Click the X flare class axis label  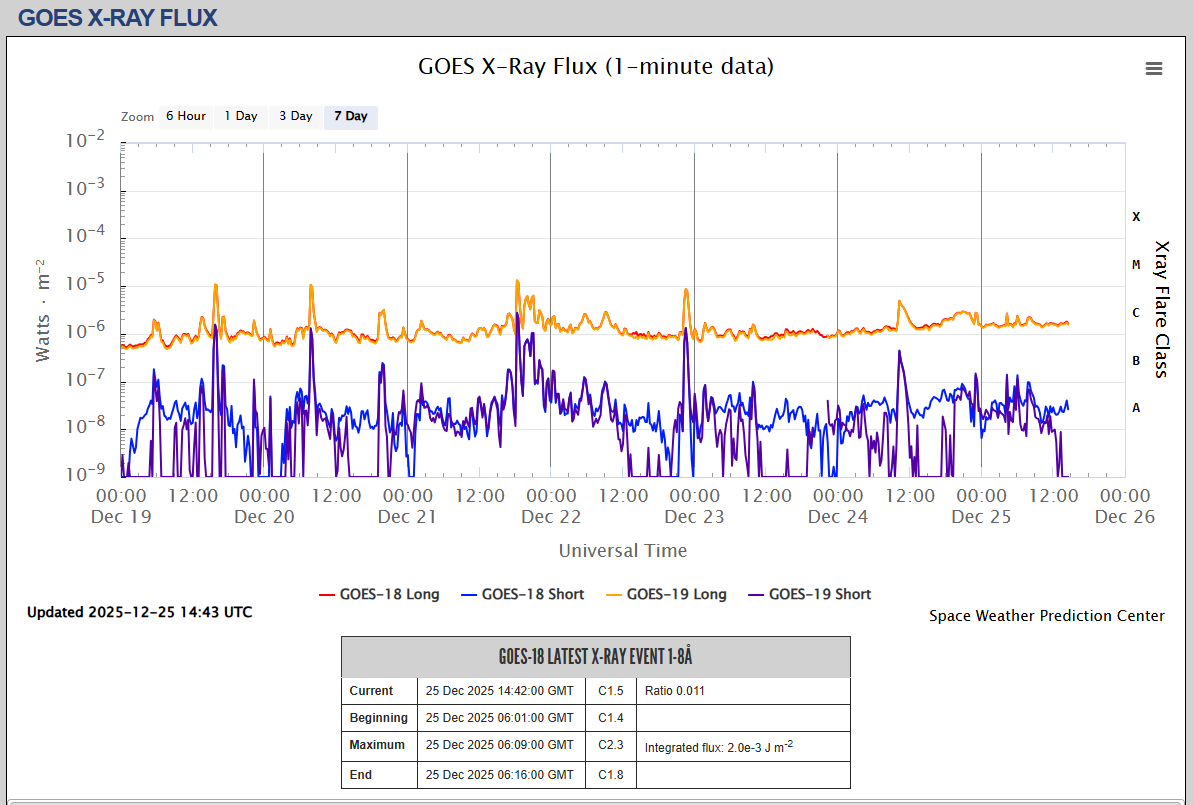(1136, 217)
